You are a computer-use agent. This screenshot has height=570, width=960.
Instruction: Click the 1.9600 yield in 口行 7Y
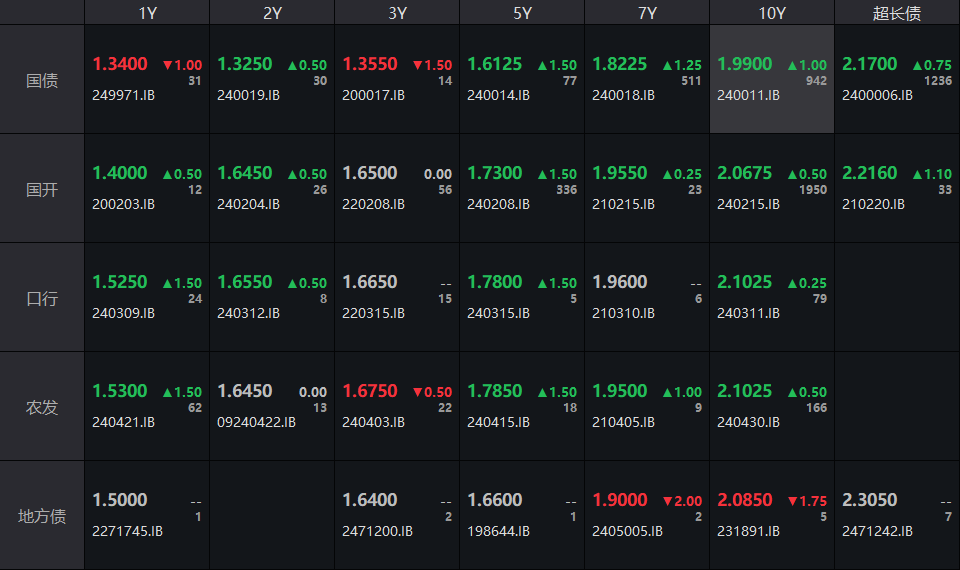[x=620, y=282]
